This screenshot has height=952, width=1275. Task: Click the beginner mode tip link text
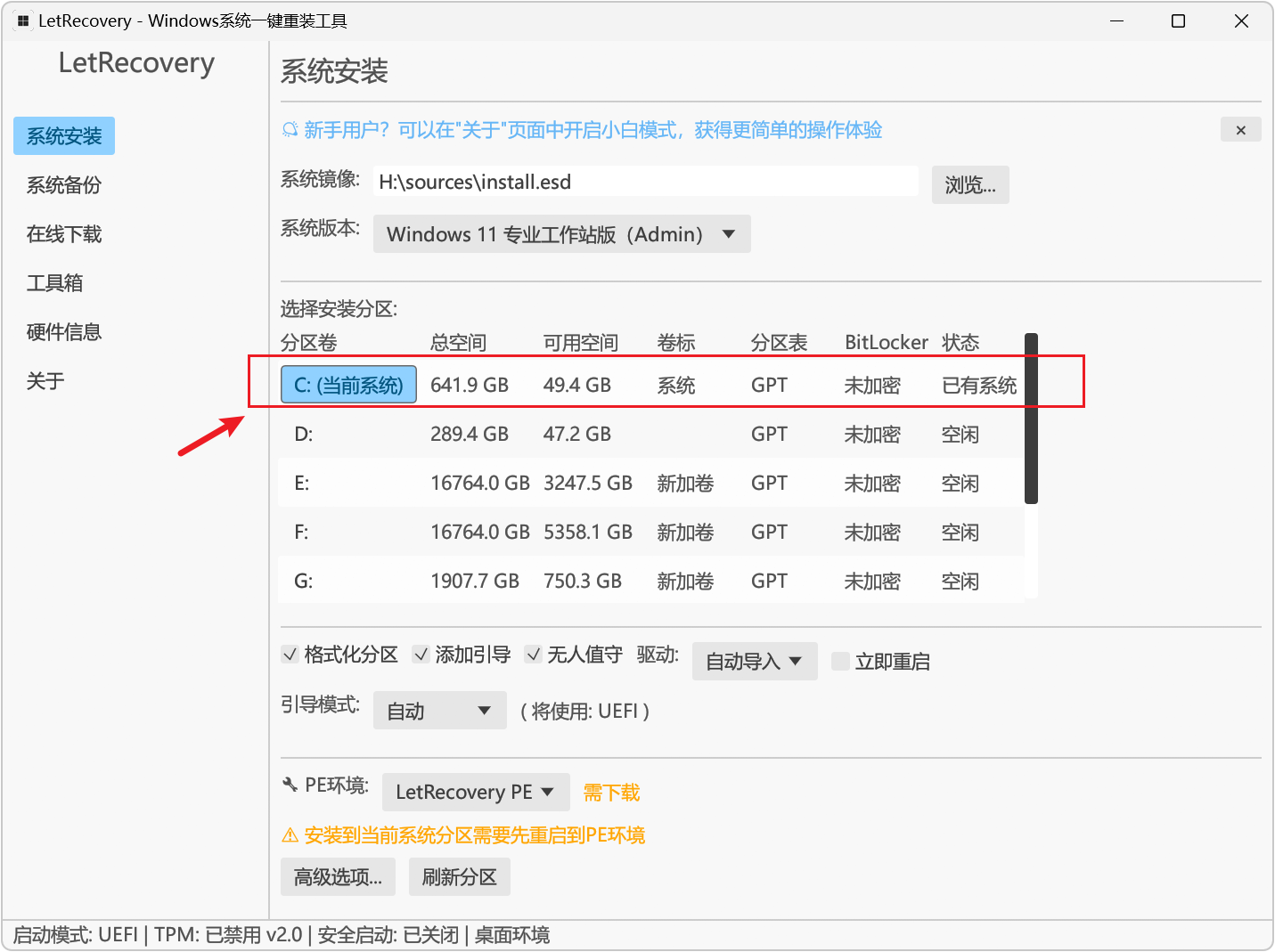(593, 130)
